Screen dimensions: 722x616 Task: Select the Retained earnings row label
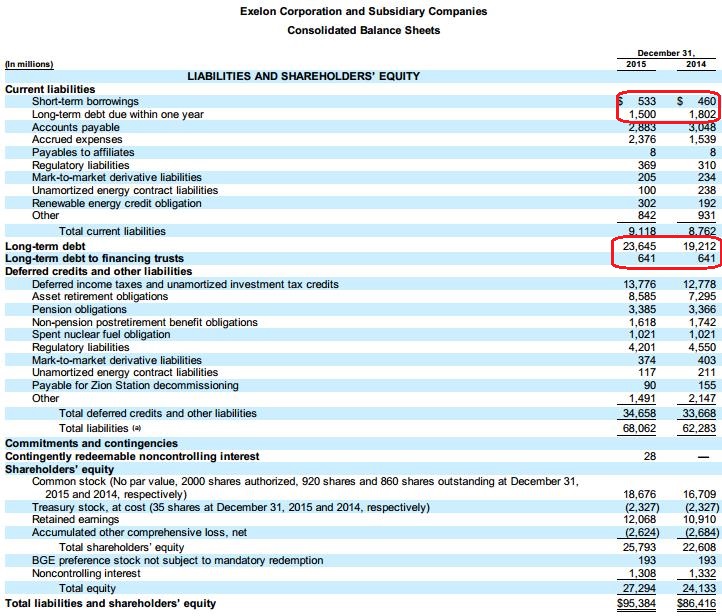click(76, 520)
